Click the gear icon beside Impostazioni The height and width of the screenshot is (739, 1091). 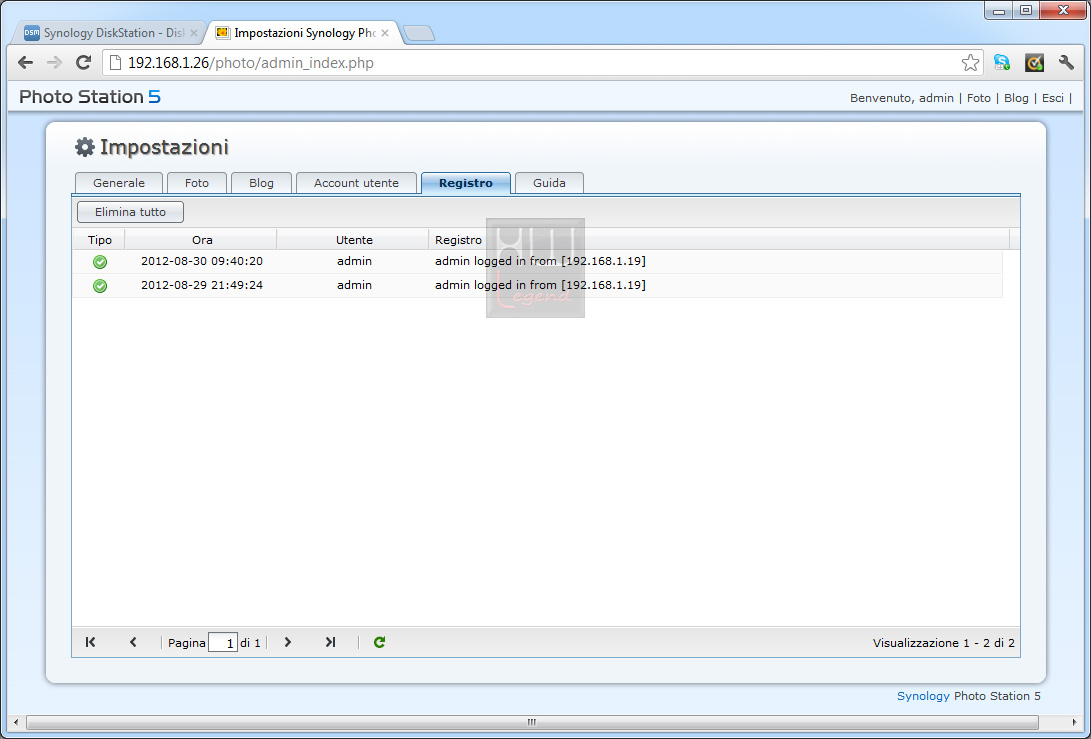pyautogui.click(x=84, y=147)
